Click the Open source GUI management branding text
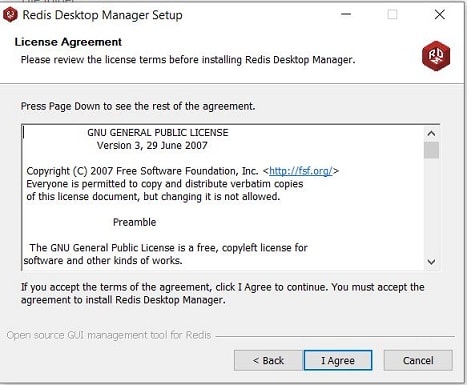Image resolution: width=467 pixels, height=385 pixels. click(109, 335)
